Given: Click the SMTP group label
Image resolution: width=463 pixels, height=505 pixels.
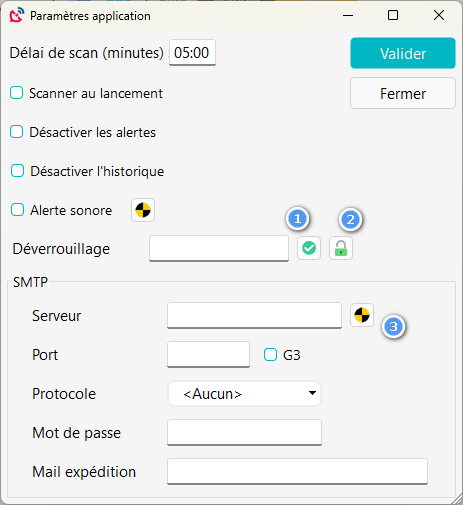Looking at the screenshot, I should click(30, 282).
